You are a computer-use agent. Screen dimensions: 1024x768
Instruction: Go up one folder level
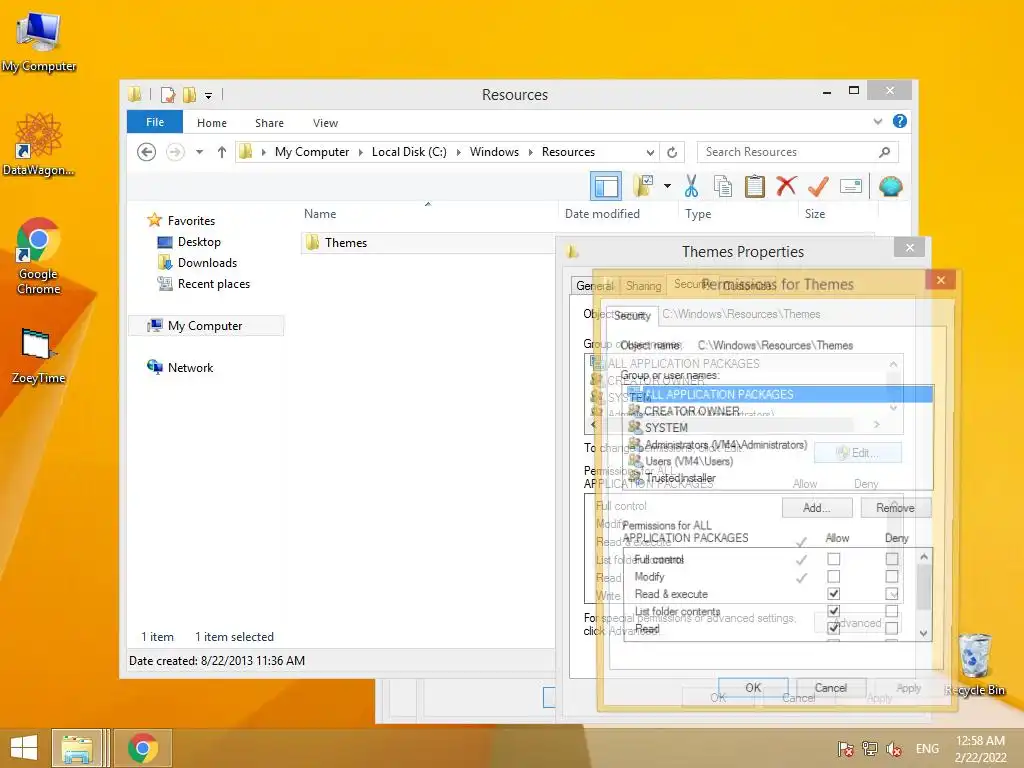click(222, 152)
